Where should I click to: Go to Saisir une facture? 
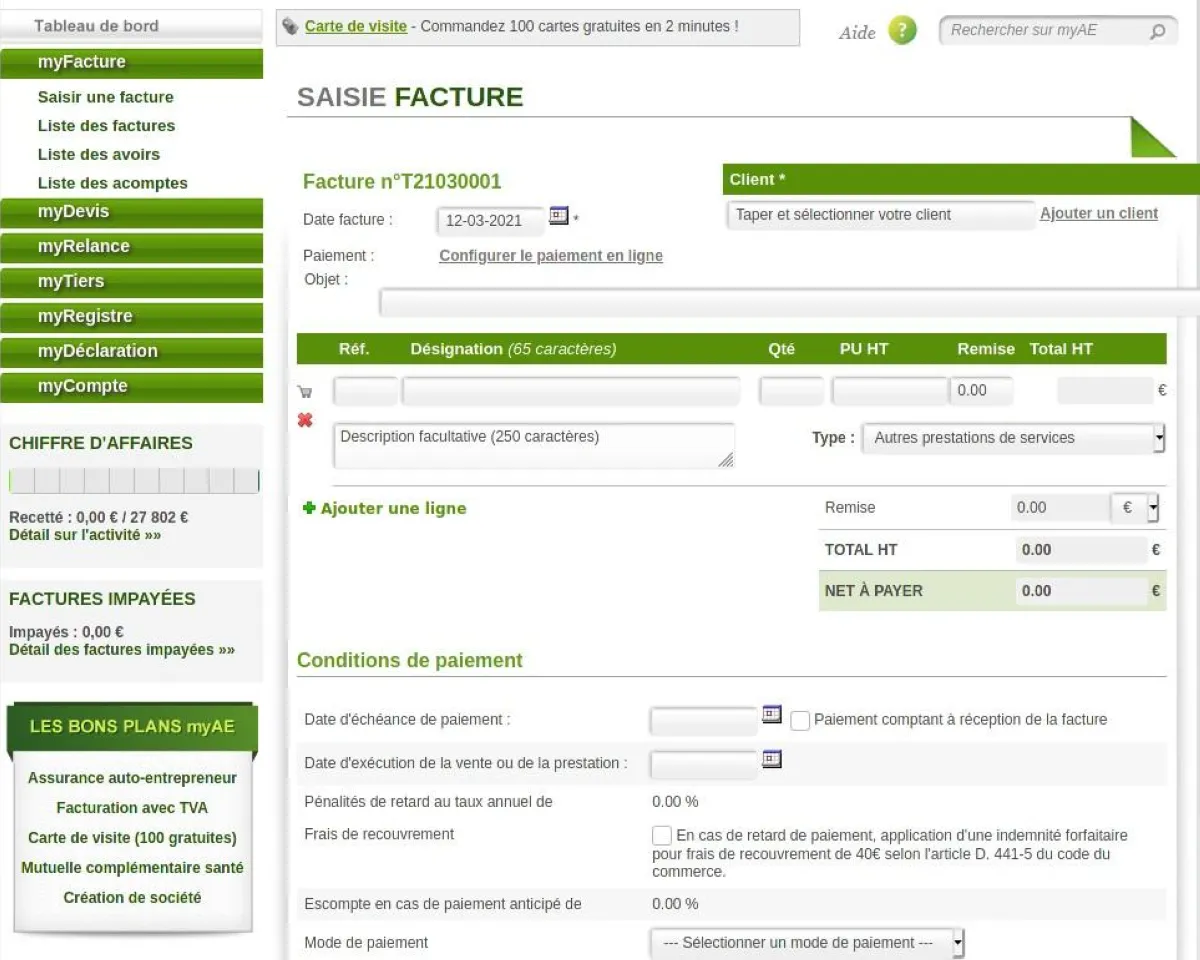(x=106, y=97)
